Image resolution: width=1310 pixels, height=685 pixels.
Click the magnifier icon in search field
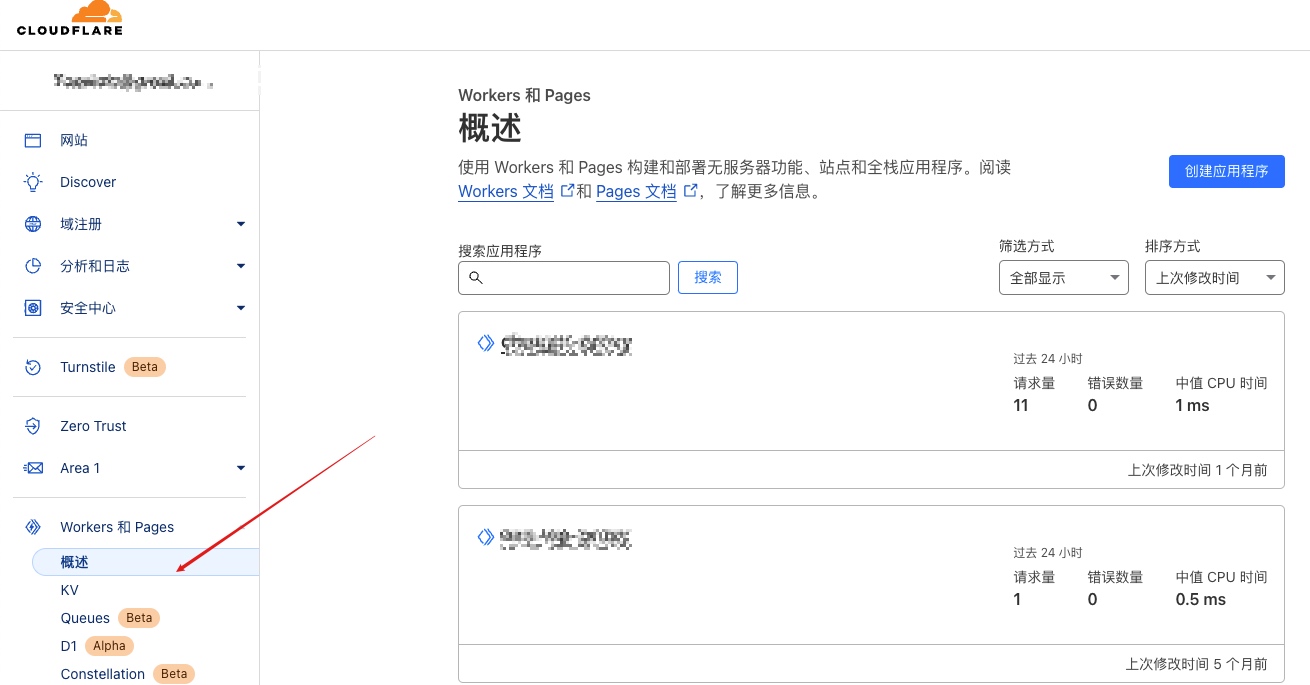click(476, 278)
